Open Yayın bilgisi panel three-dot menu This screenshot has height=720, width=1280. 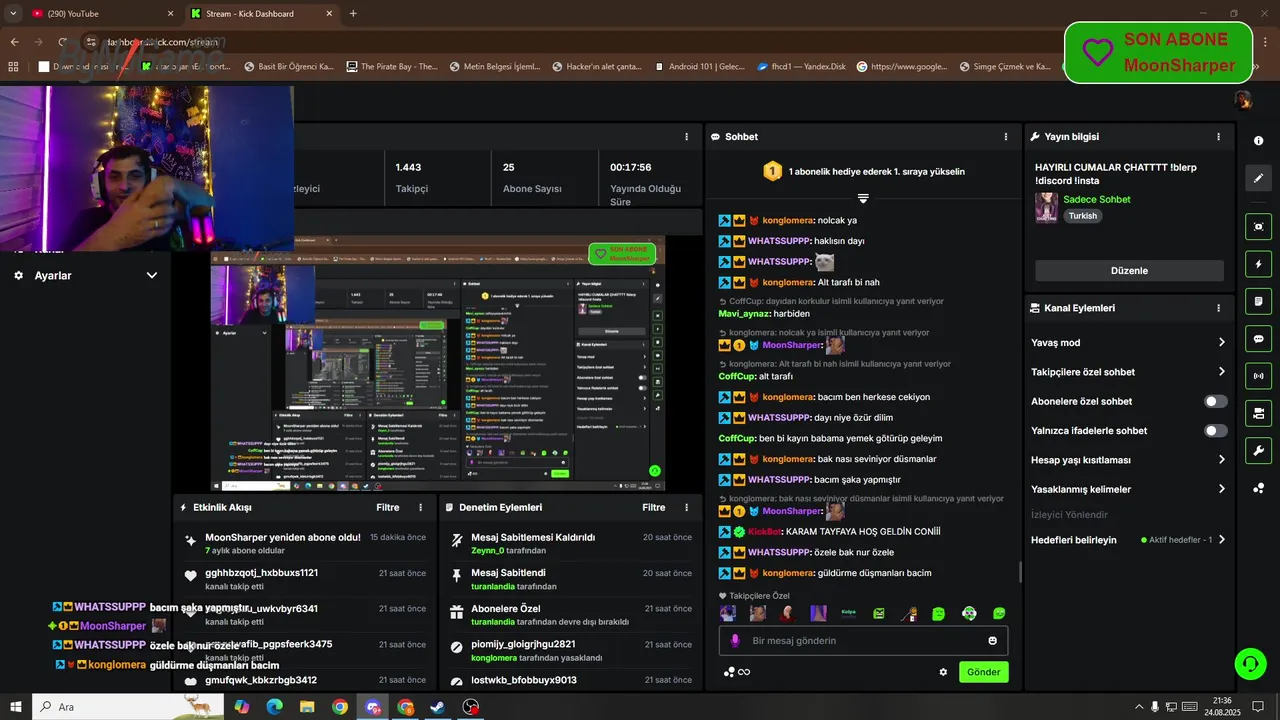click(1218, 137)
